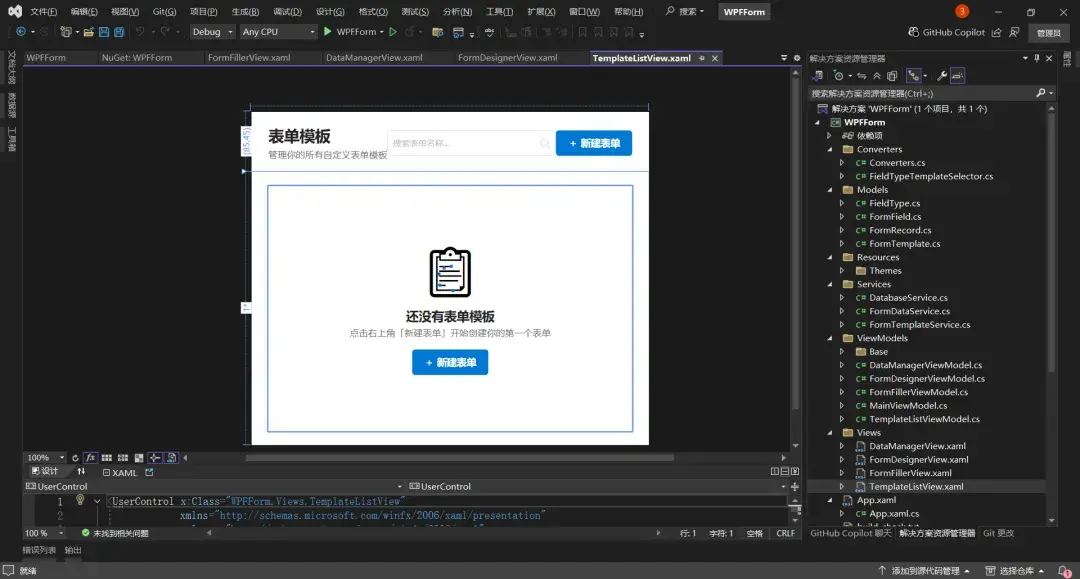Expand the Themes folder
The height and width of the screenshot is (579, 1080).
click(x=842, y=271)
